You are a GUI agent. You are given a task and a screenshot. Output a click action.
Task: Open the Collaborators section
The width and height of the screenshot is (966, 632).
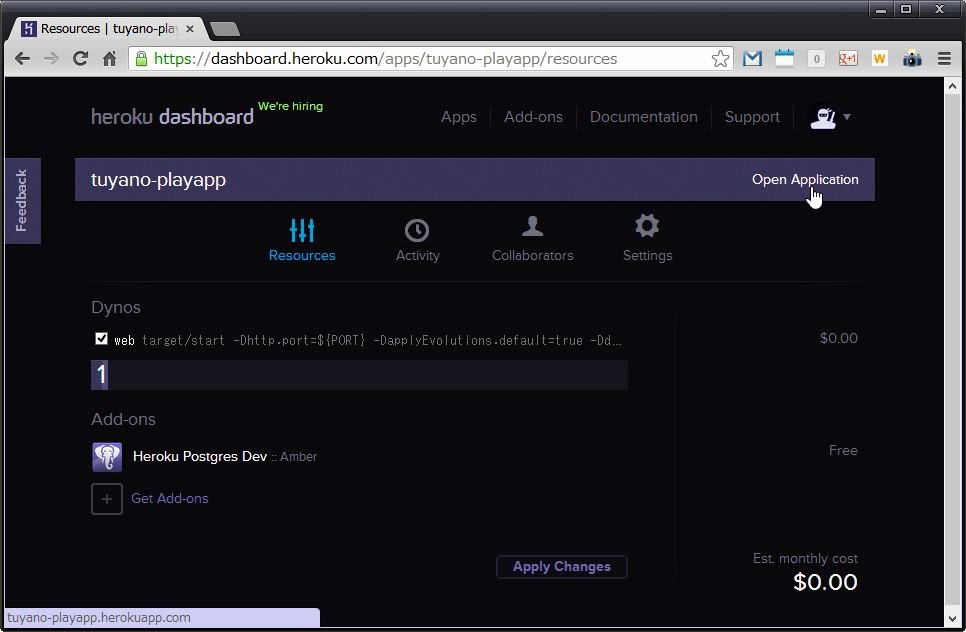tap(532, 227)
